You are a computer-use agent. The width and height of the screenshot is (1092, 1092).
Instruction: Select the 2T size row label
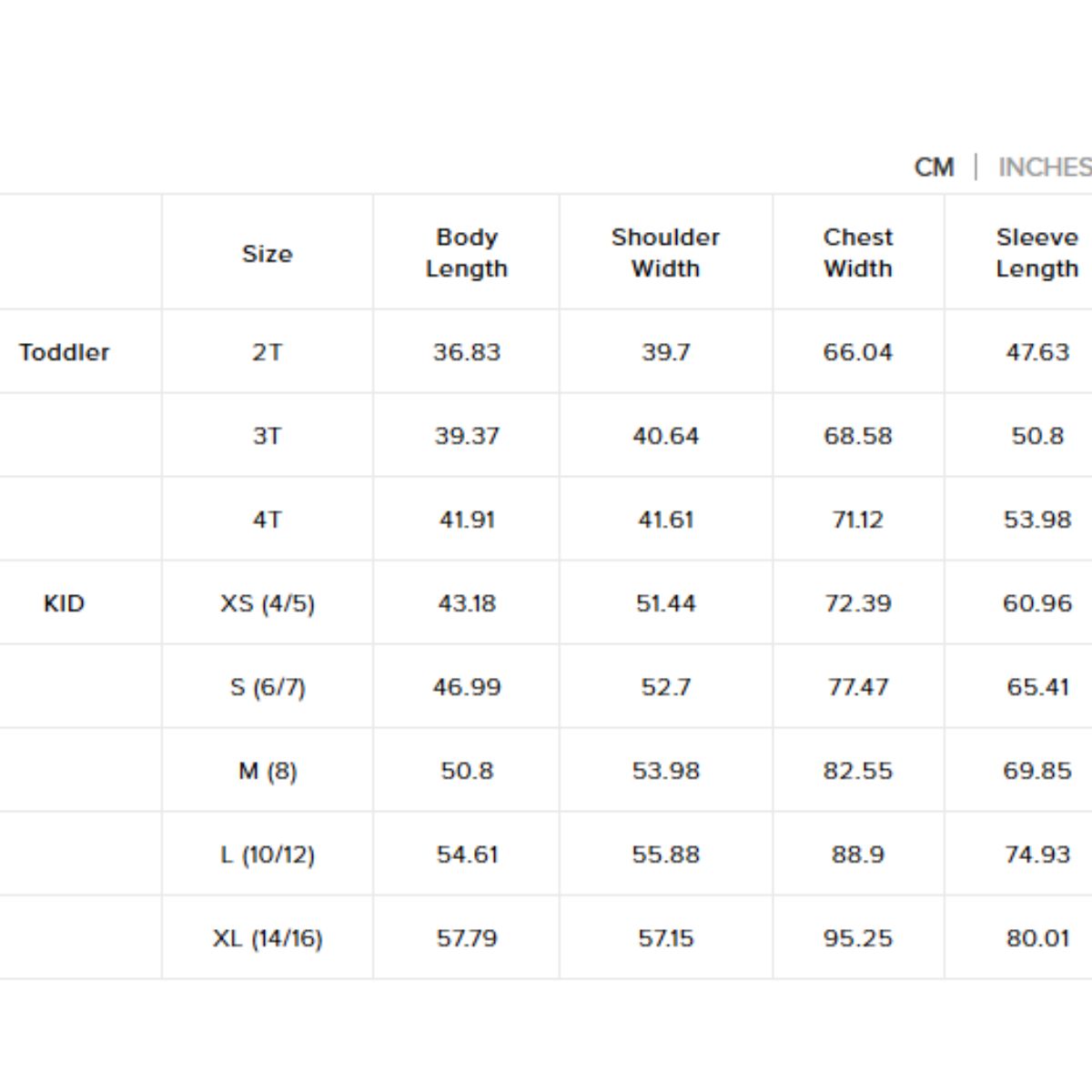[267, 352]
